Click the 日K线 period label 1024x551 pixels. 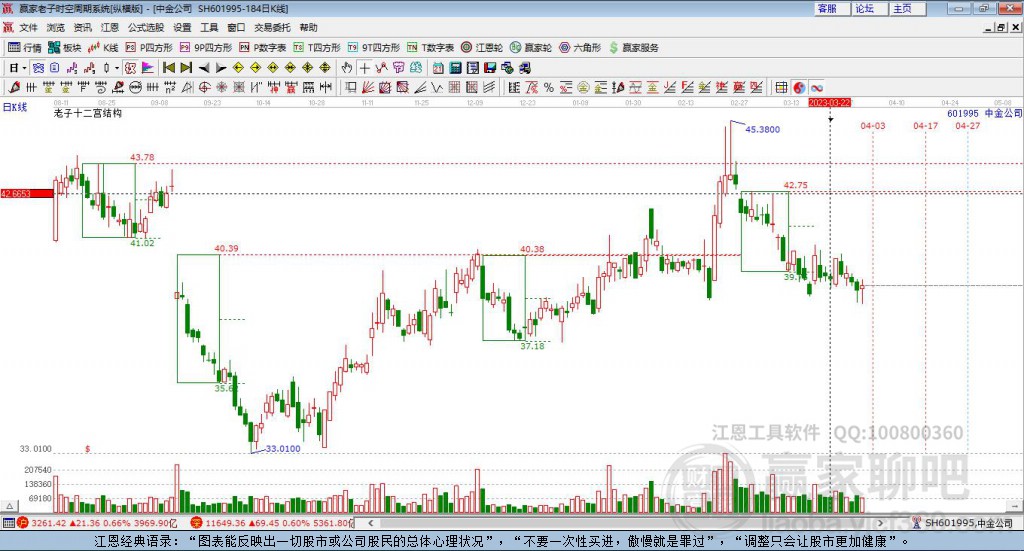click(x=14, y=106)
